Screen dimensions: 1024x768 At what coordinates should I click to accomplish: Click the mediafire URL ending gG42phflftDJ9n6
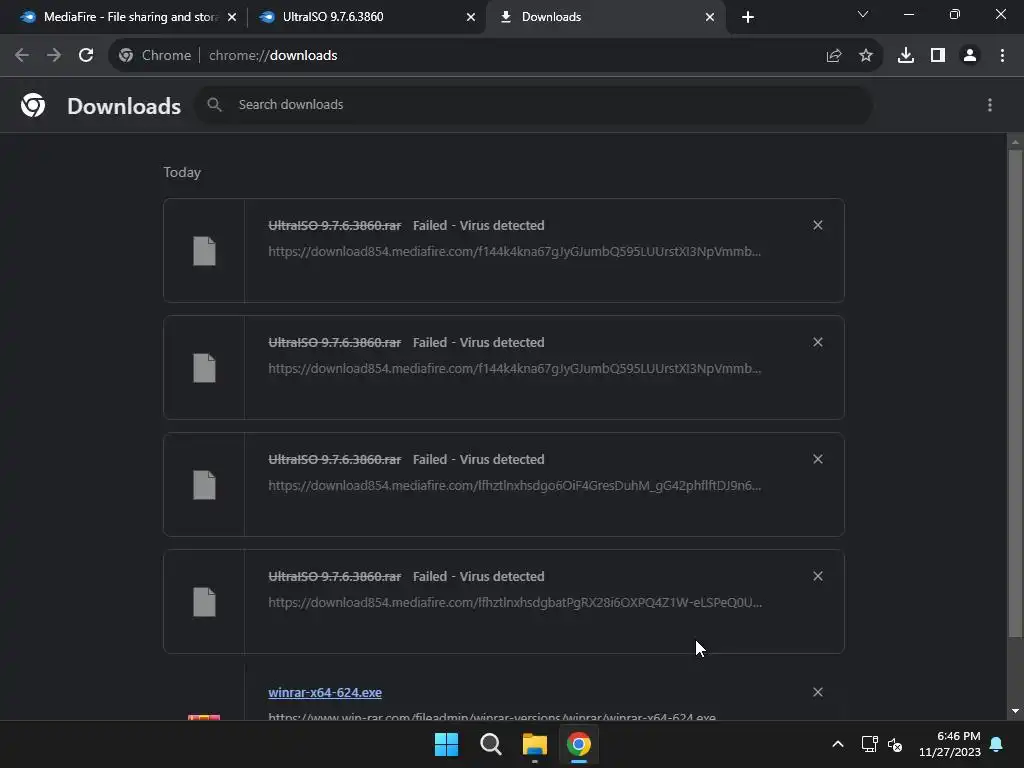[x=515, y=485]
